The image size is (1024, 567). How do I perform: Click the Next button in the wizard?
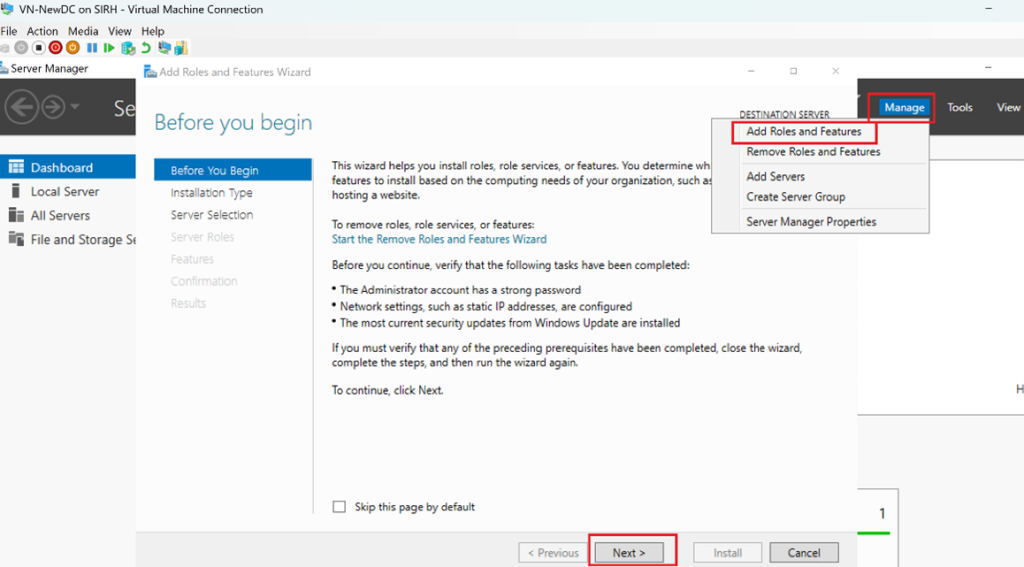629,553
